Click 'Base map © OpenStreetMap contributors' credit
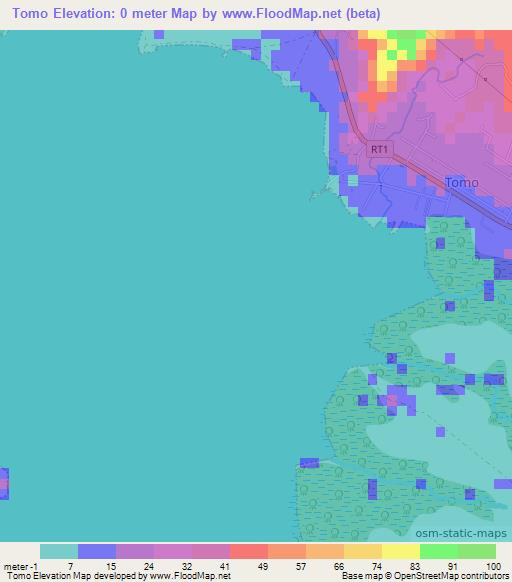 click(425, 576)
